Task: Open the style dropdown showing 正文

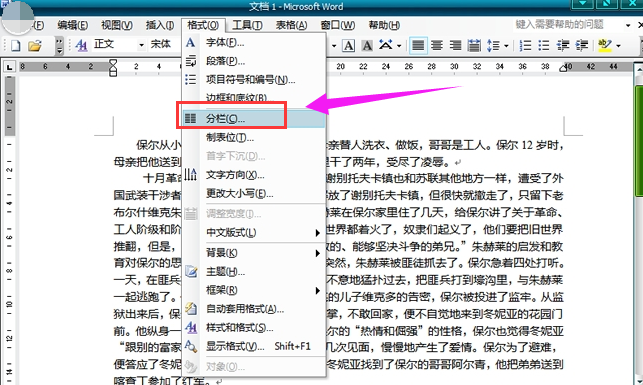Action: click(141, 45)
